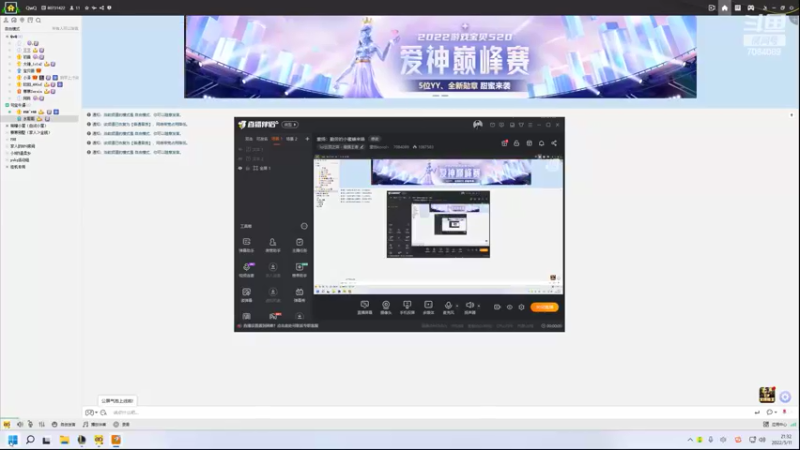Click the equalizer icon in YY bottom bar
This screenshot has height=450, width=800.
point(42,424)
